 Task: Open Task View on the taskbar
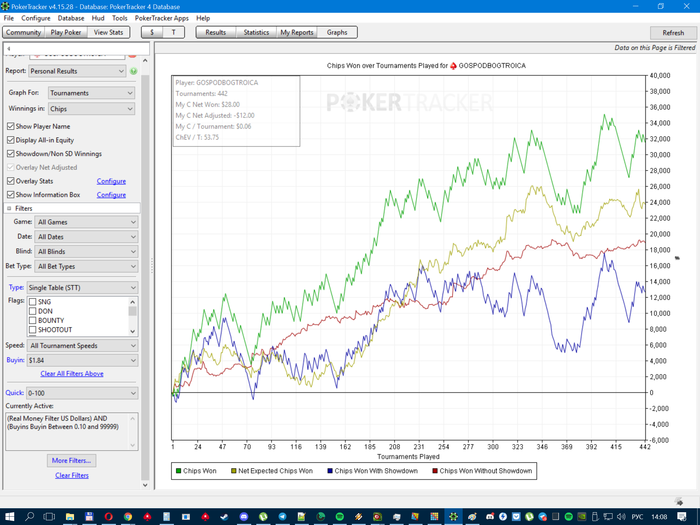[49, 517]
